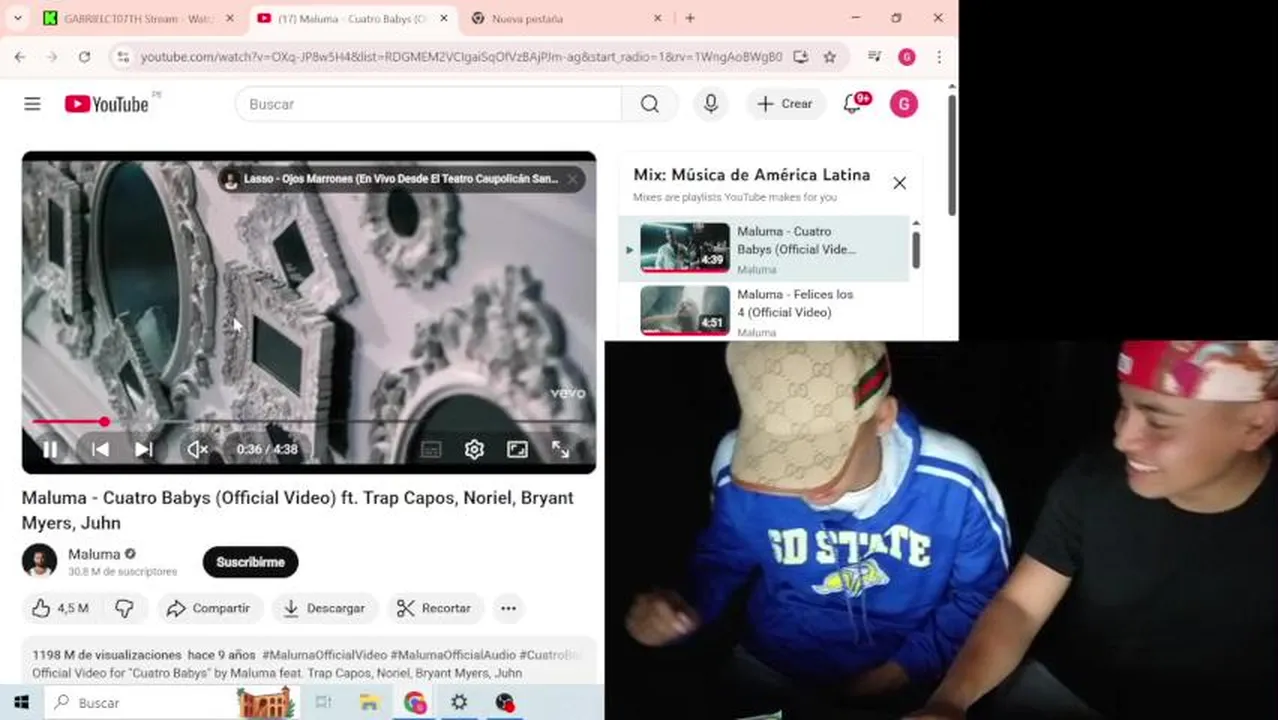
Task: Toggle the video subtitles button
Action: [x=431, y=450]
